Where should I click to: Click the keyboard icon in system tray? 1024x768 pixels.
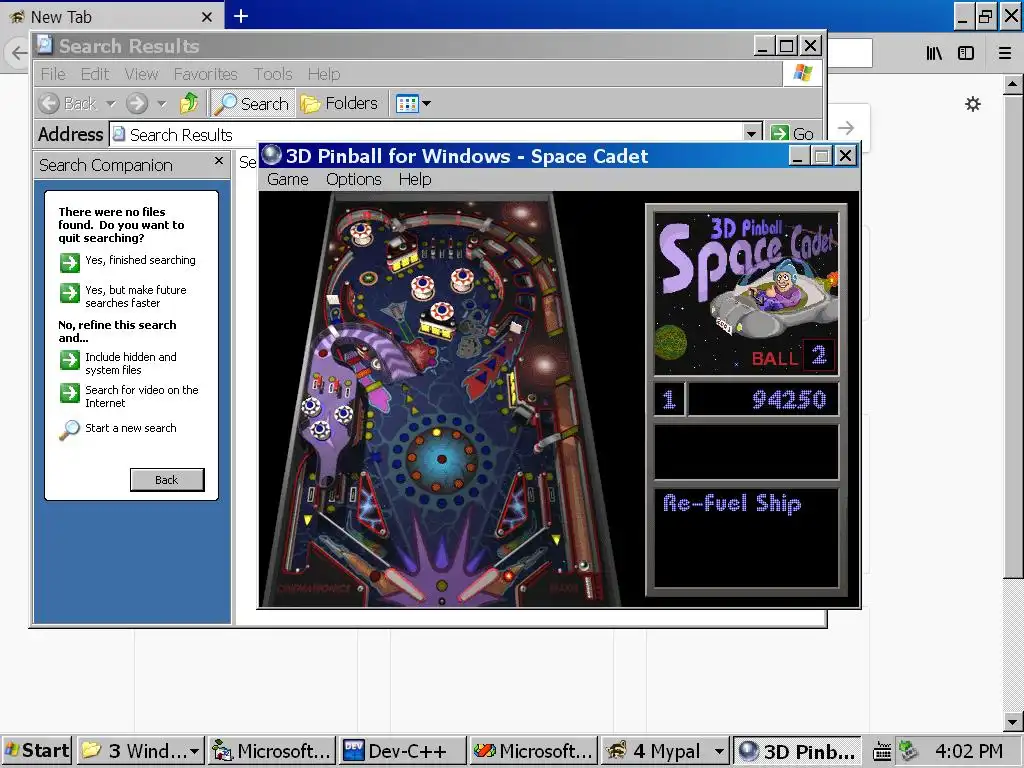[882, 752]
